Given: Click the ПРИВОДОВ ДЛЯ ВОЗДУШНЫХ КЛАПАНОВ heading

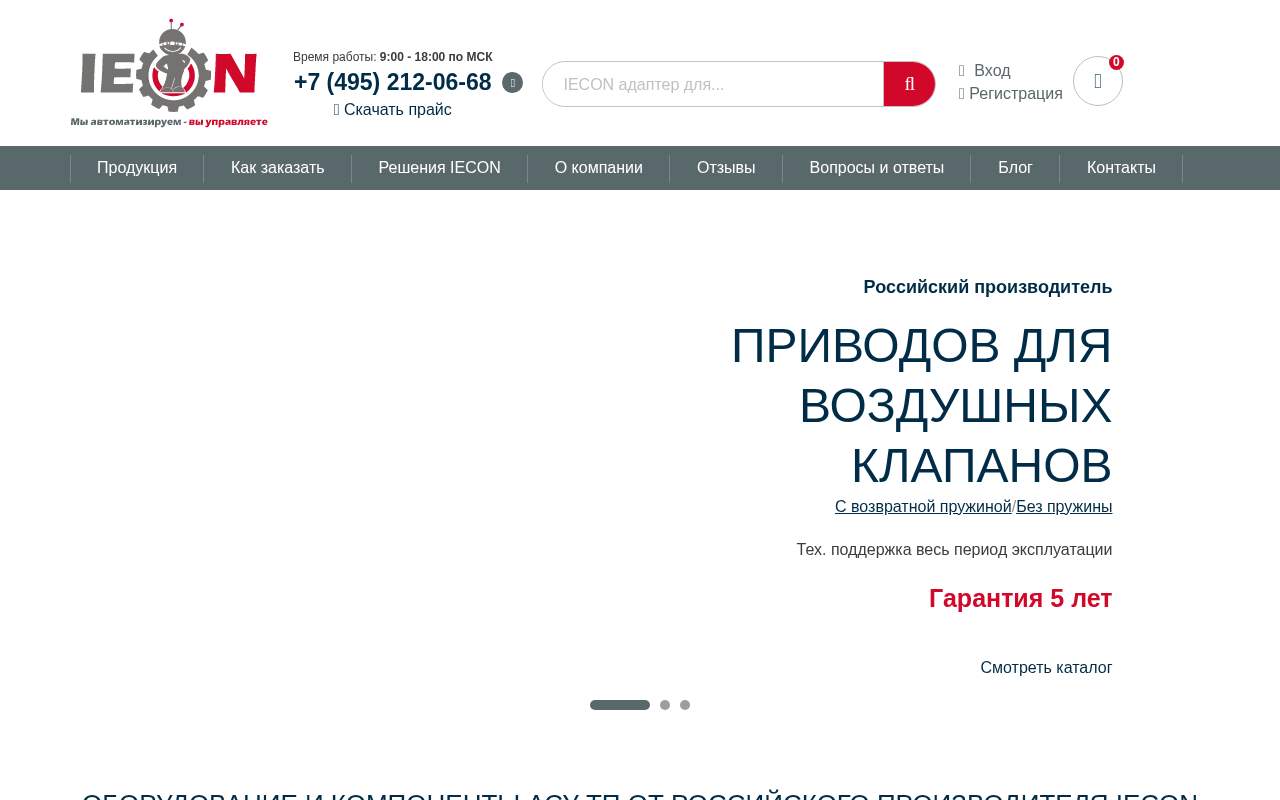Looking at the screenshot, I should 921,405.
